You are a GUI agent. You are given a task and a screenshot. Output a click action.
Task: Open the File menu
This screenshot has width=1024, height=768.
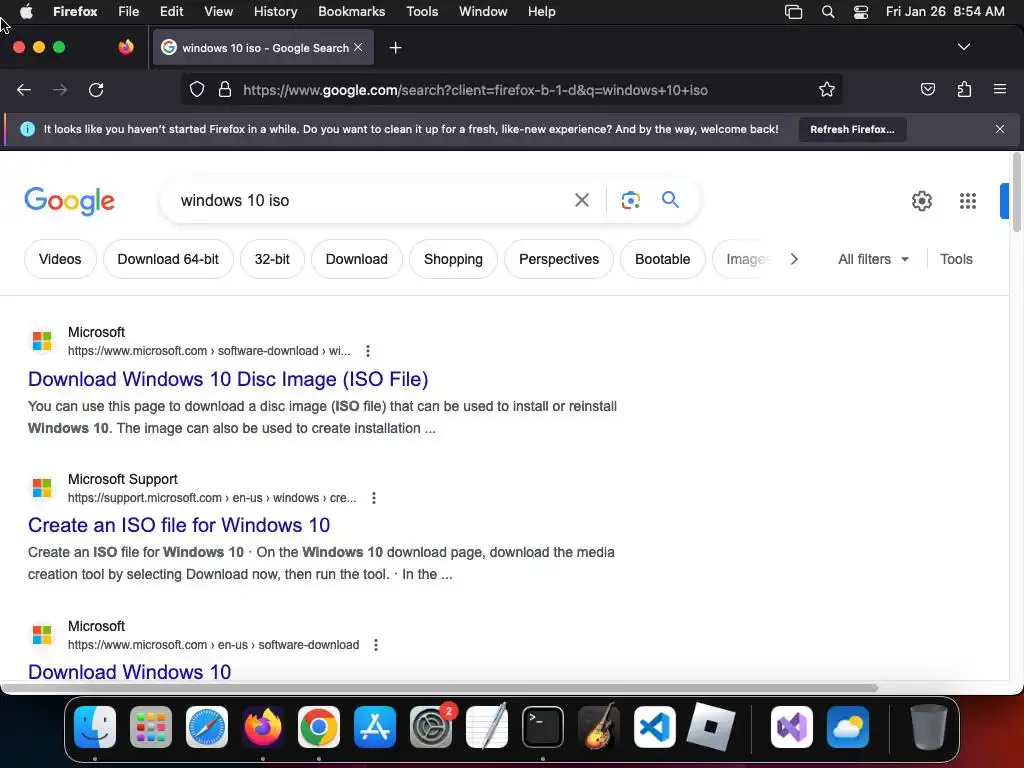pyautogui.click(x=128, y=12)
